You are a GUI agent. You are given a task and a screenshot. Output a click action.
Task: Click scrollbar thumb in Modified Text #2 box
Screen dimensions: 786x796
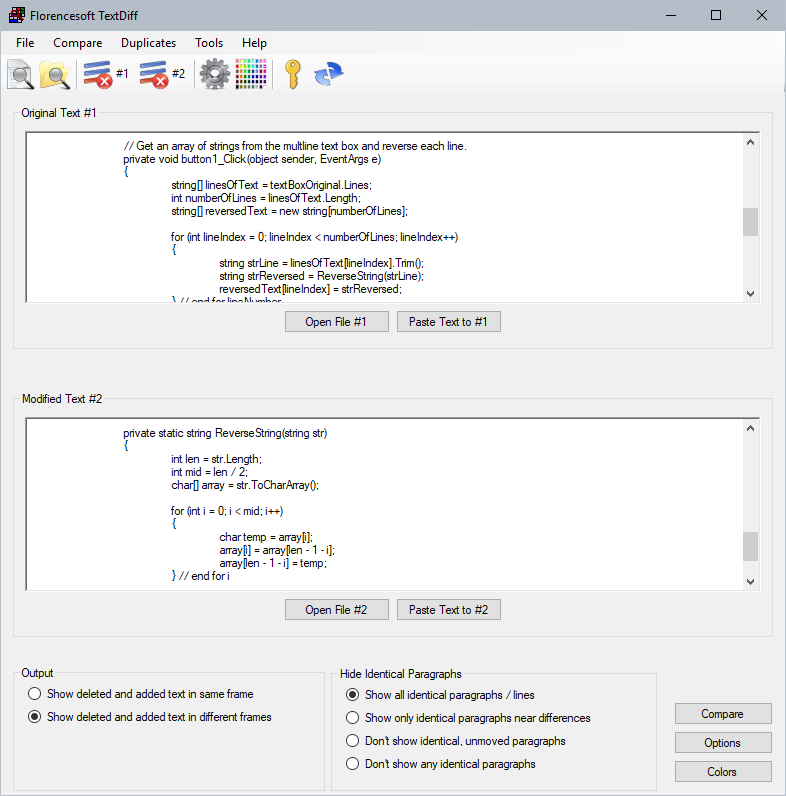750,546
